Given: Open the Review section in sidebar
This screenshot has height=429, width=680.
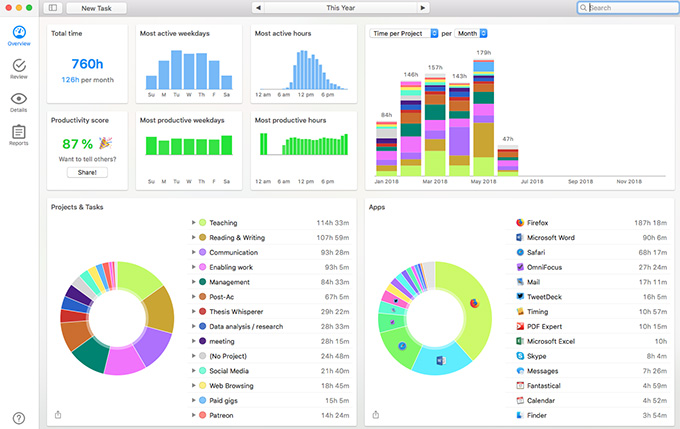Looking at the screenshot, I should tap(19, 68).
